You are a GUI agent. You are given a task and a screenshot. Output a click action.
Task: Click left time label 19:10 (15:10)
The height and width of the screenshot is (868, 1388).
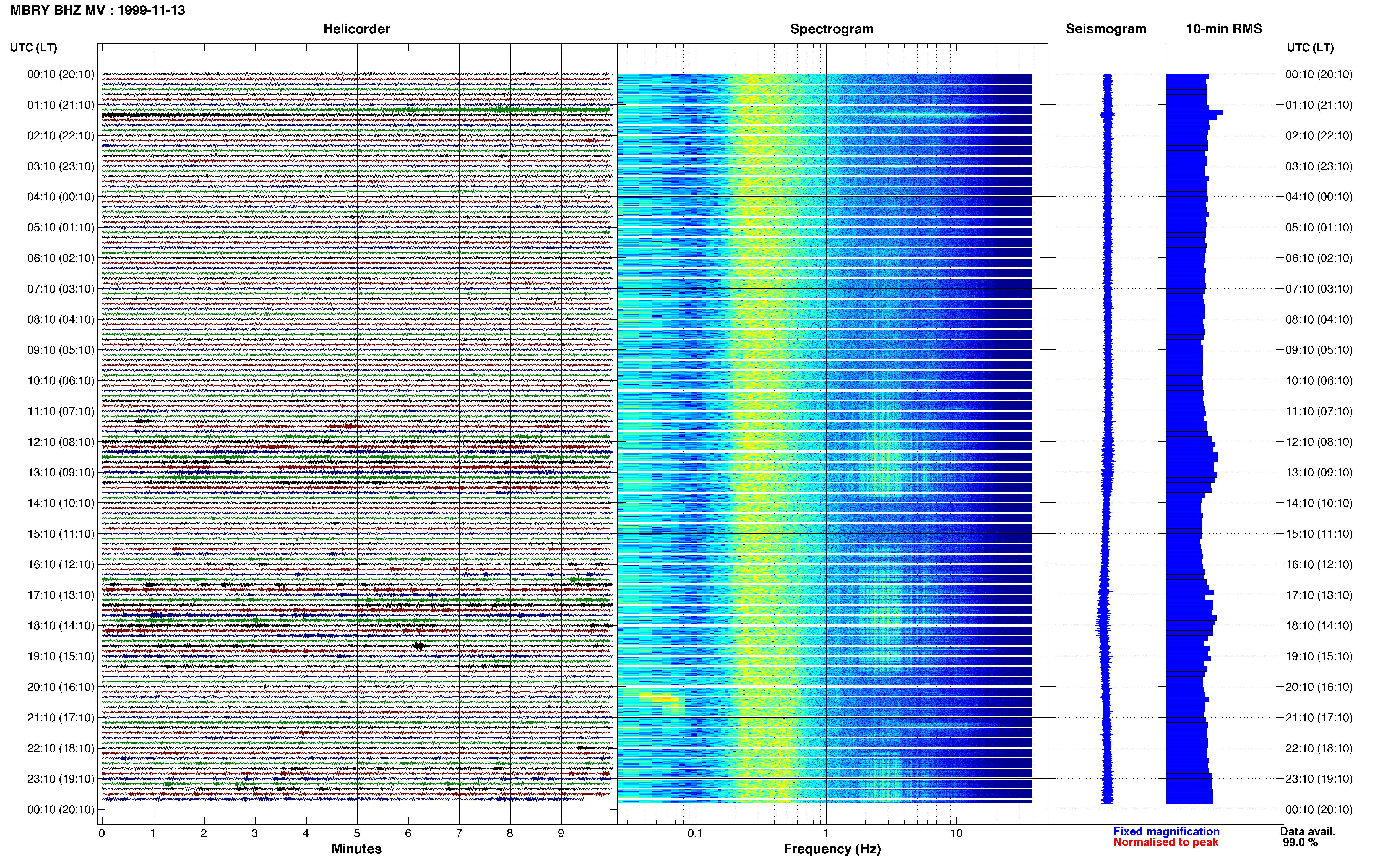60,656
